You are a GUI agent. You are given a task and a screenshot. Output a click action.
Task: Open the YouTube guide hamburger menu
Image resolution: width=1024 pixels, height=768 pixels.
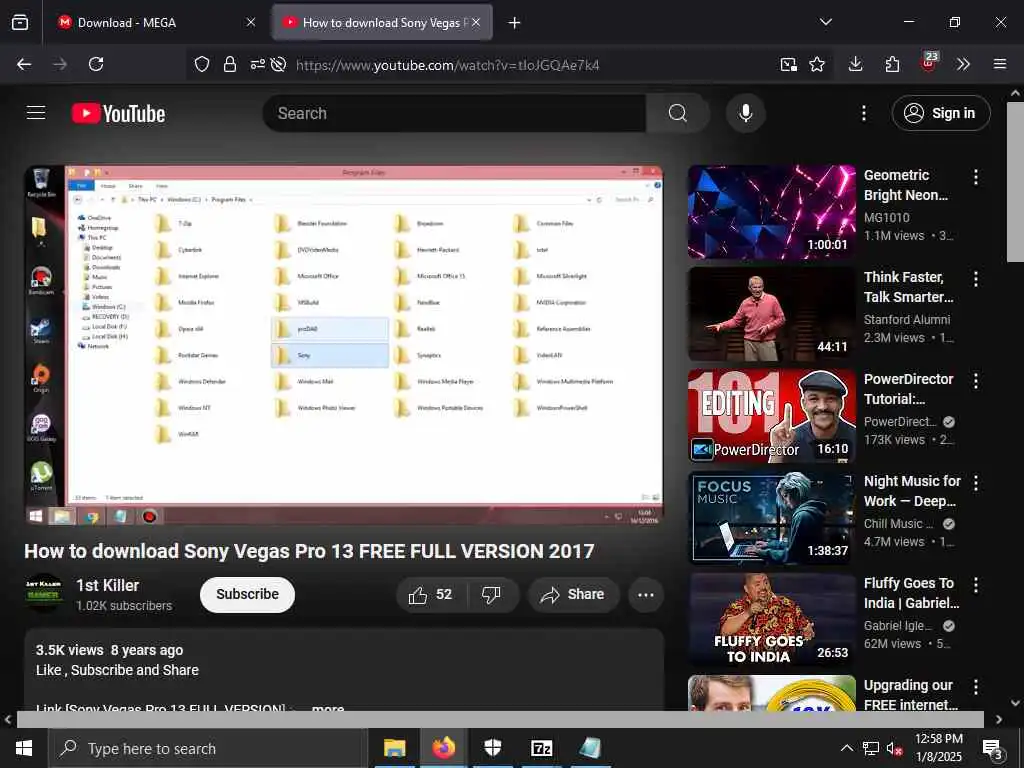(36, 113)
